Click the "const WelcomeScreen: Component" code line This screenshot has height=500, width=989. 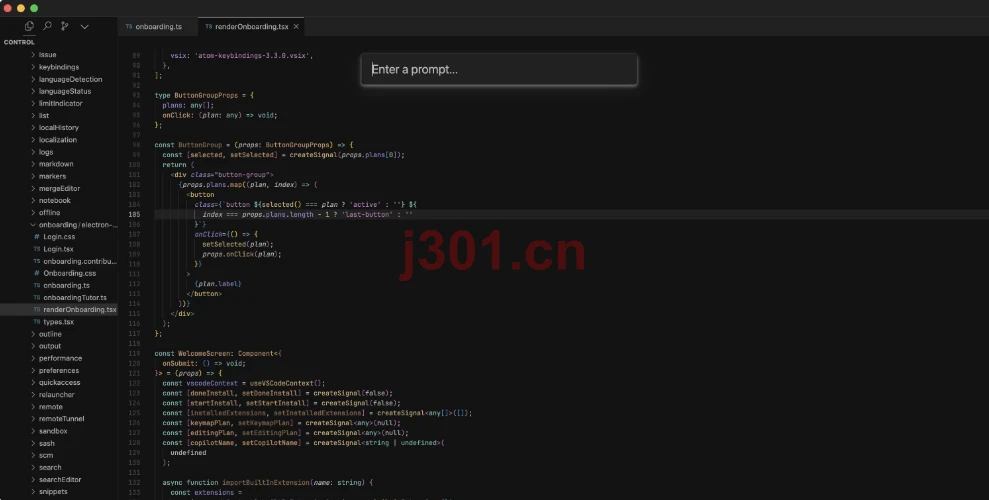(x=218, y=354)
